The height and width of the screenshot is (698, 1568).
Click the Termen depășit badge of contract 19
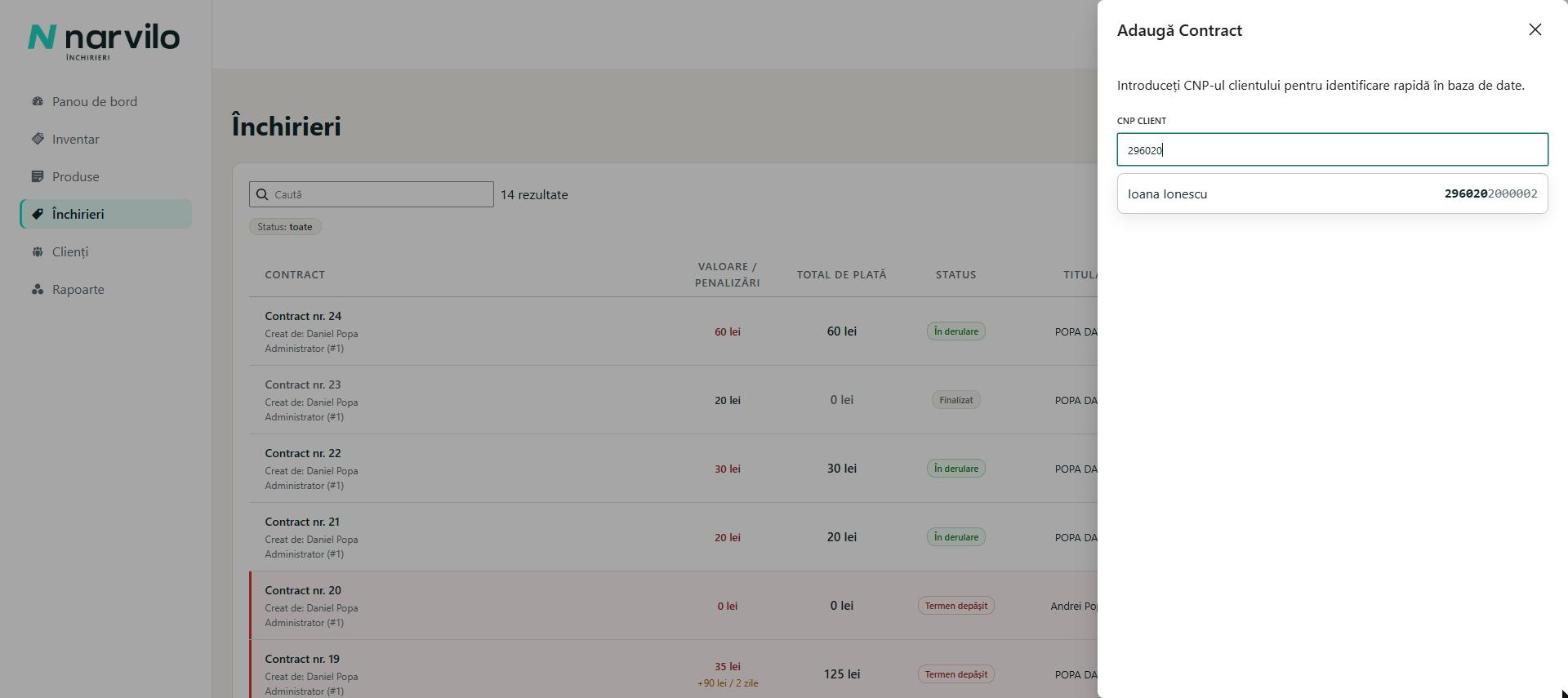956,674
